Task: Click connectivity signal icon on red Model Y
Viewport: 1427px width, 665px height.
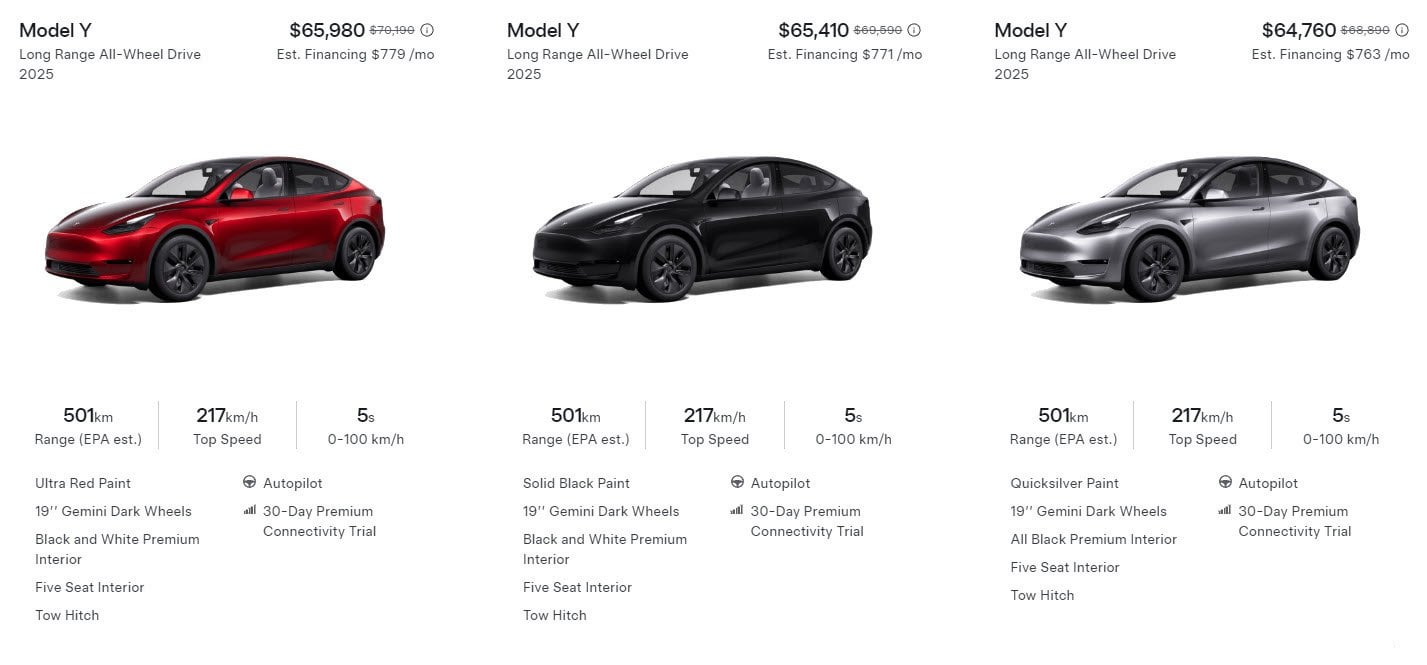Action: pos(250,510)
